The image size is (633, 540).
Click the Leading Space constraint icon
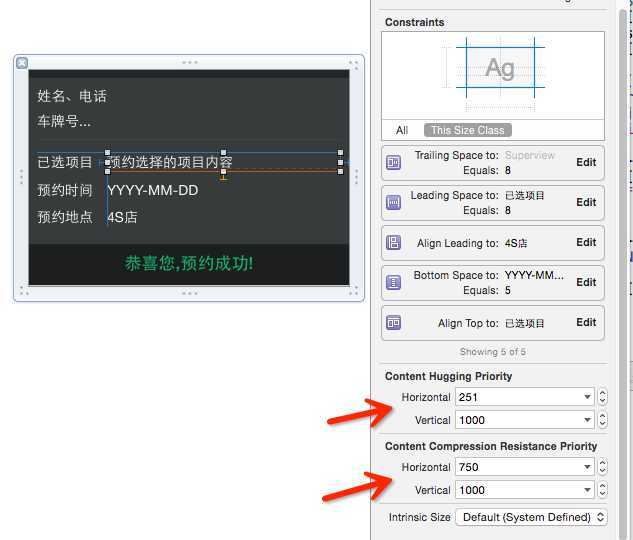(x=394, y=202)
